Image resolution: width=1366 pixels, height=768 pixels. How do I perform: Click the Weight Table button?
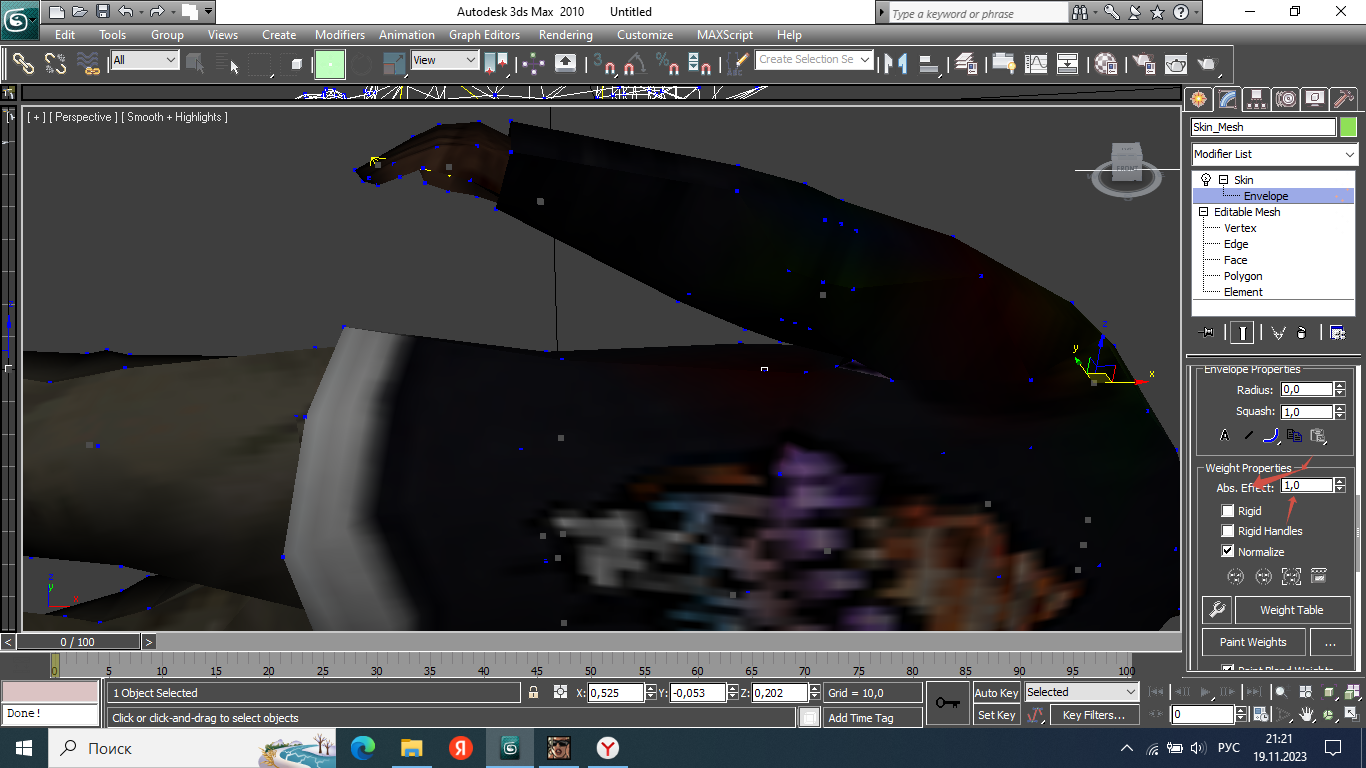click(1291, 610)
